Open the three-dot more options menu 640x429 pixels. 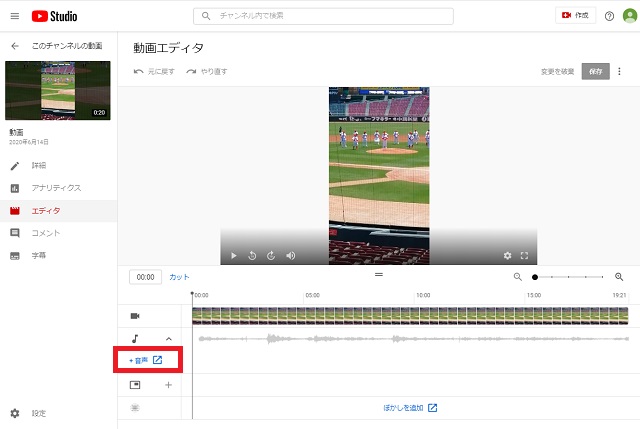coord(619,71)
